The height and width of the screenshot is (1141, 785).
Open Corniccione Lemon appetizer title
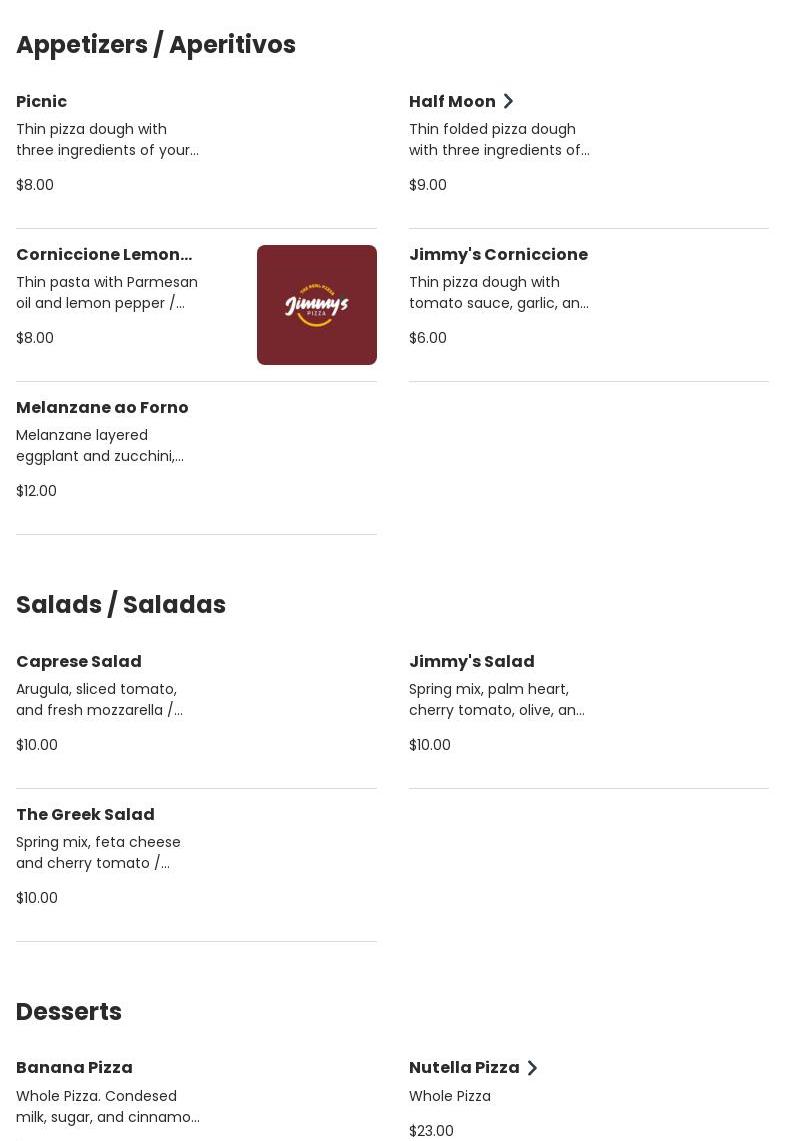pos(104,254)
